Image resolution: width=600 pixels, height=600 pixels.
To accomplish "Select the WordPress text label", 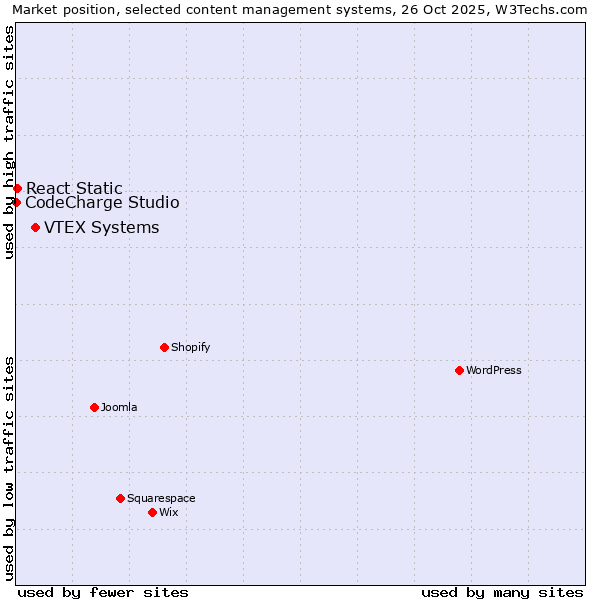I will pyautogui.click(x=493, y=370).
